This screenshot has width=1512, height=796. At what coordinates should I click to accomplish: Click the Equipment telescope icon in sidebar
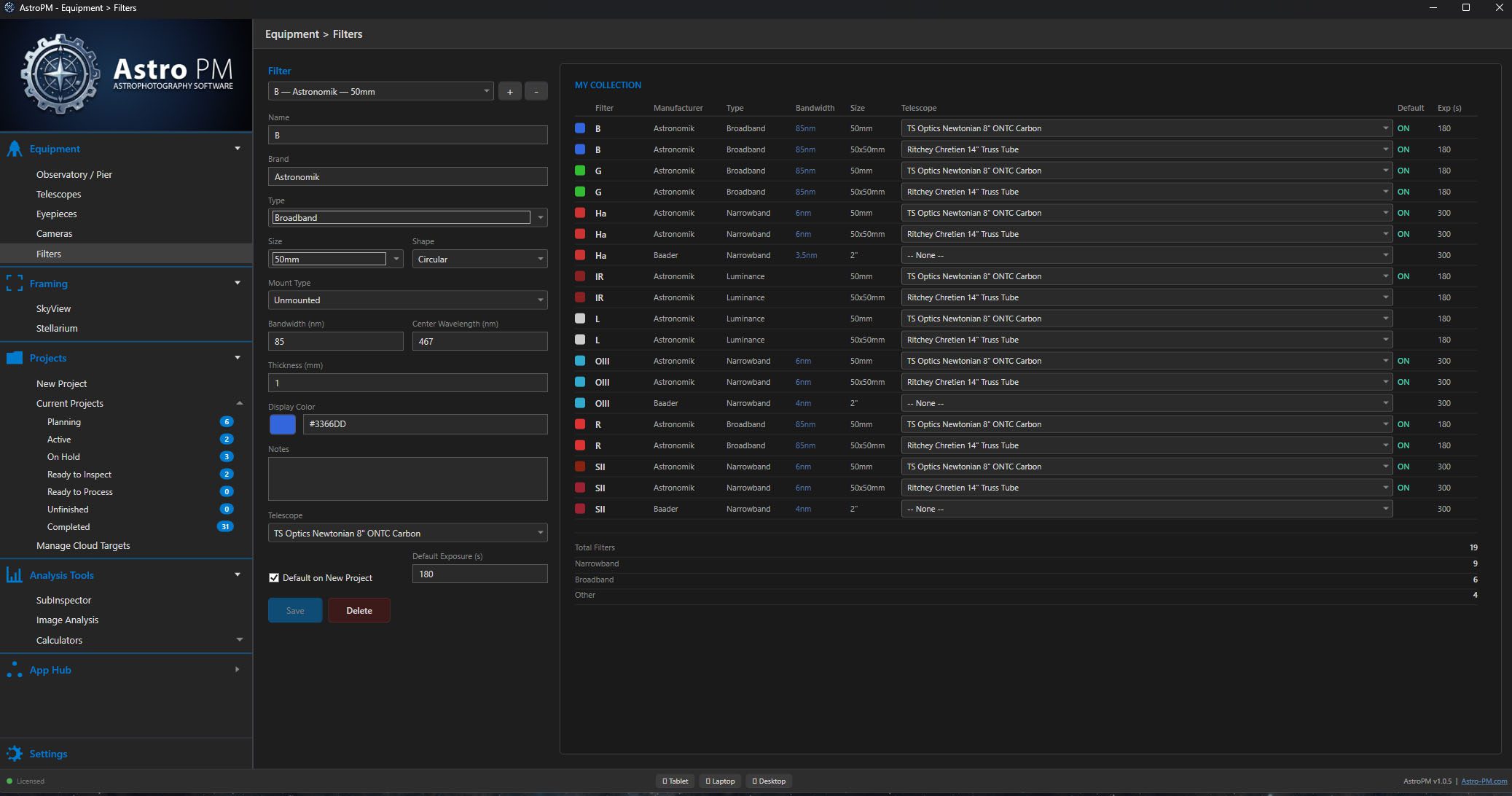tap(15, 149)
